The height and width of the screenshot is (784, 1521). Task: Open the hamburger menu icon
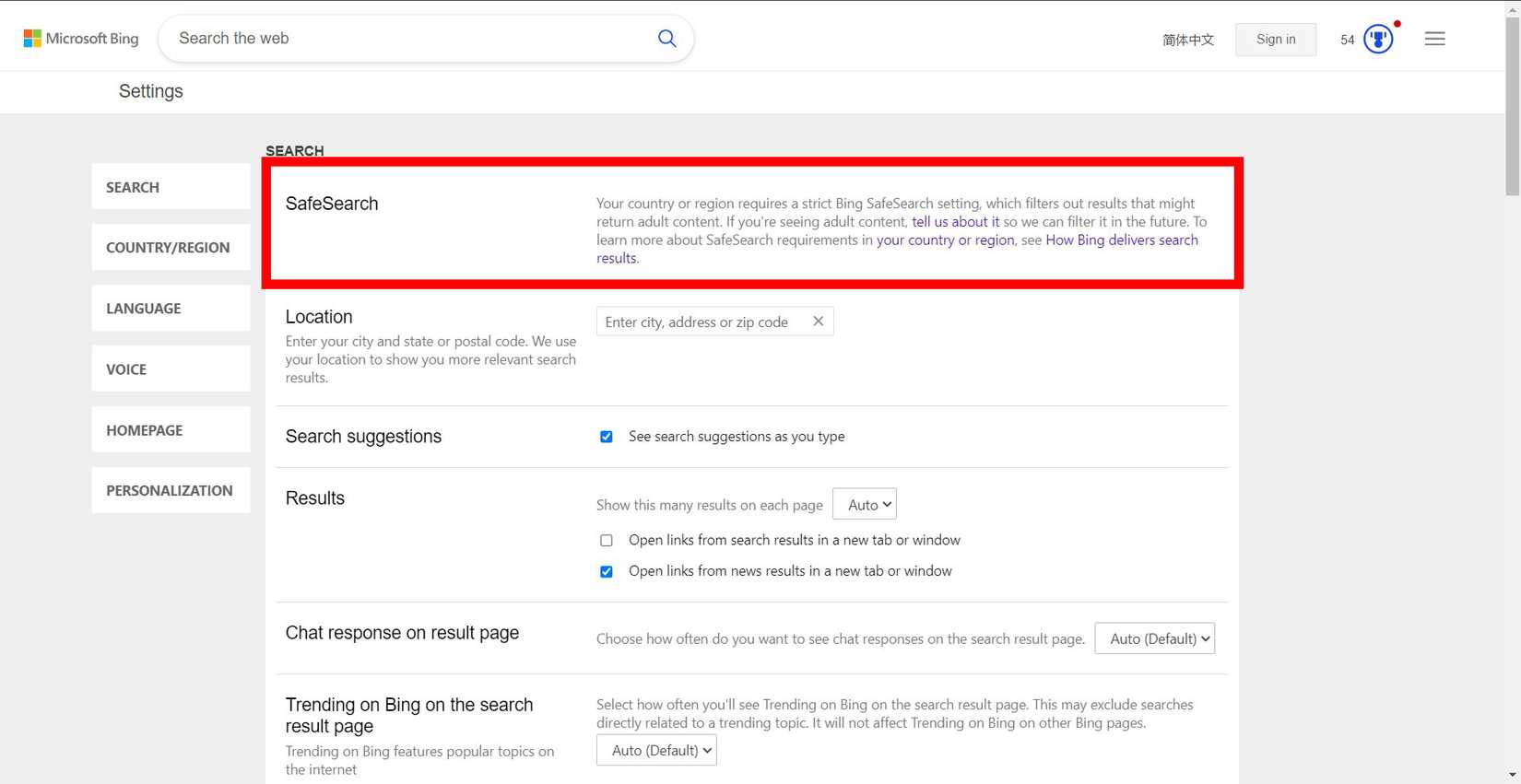click(1434, 39)
